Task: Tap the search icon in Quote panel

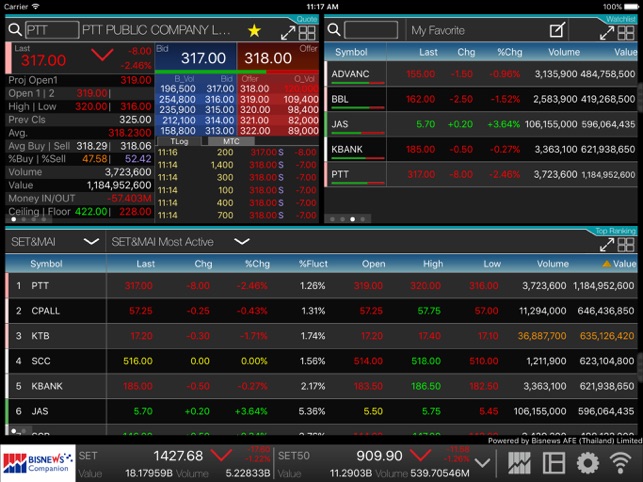Action: (x=15, y=30)
